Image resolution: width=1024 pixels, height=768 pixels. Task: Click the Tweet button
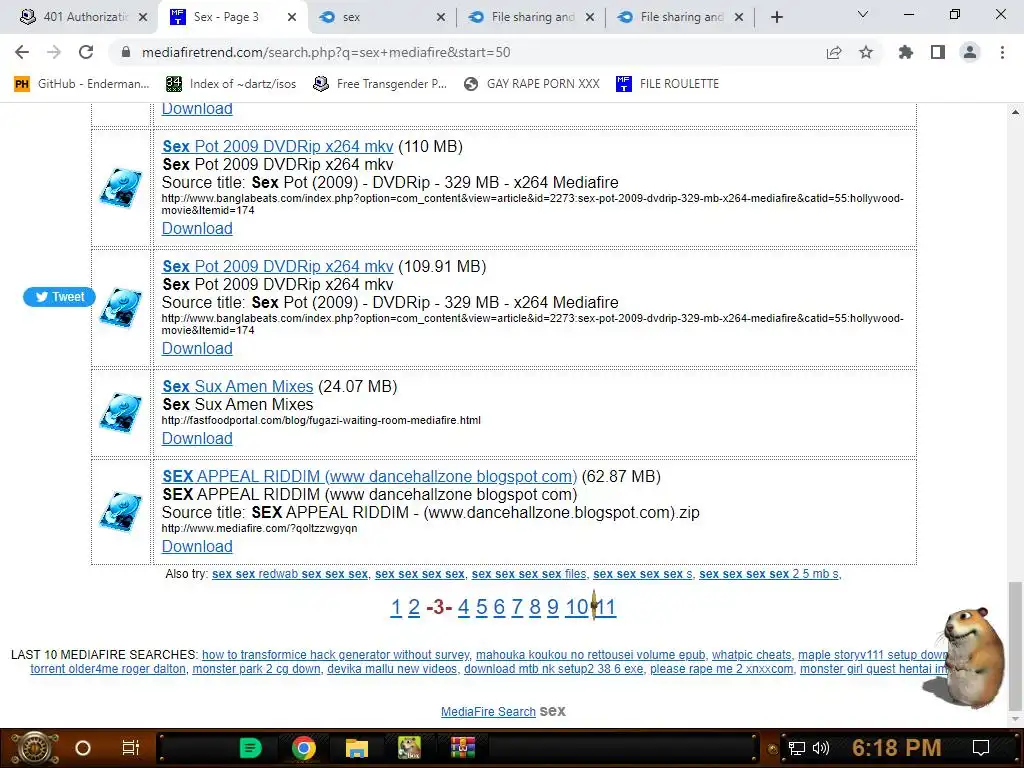59,296
